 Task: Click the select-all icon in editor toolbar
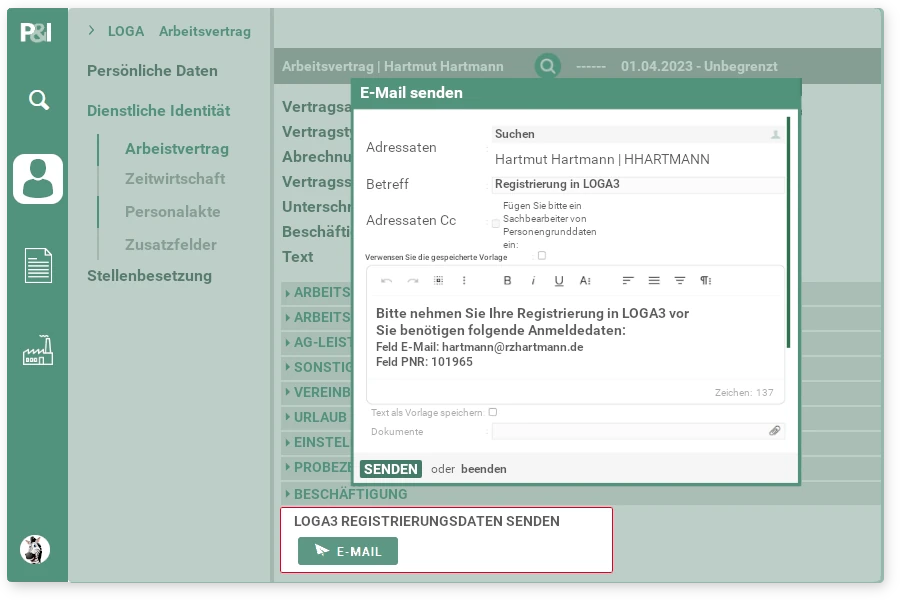[x=439, y=280]
